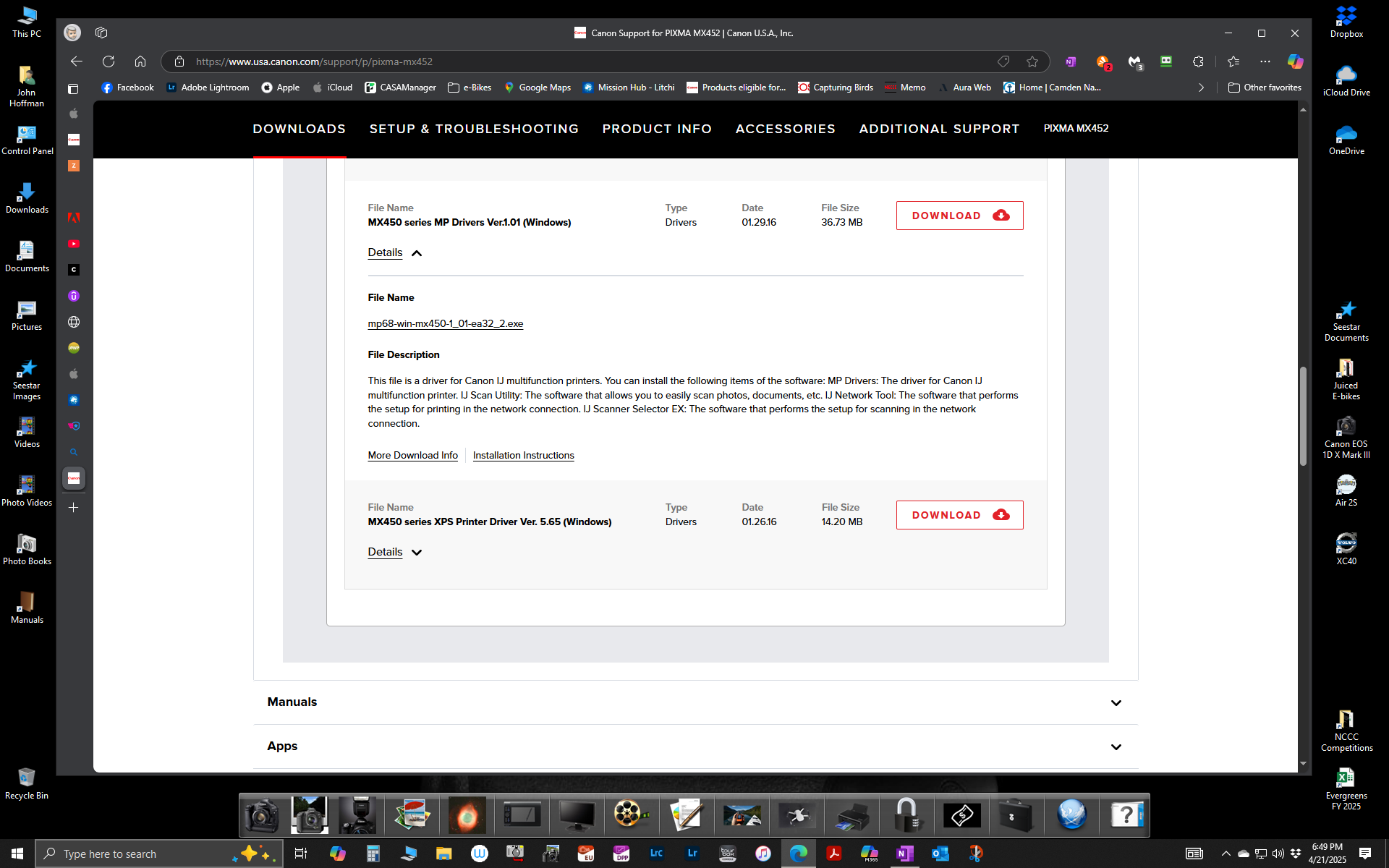Collapse Details for MP Drivers

pyautogui.click(x=395, y=252)
